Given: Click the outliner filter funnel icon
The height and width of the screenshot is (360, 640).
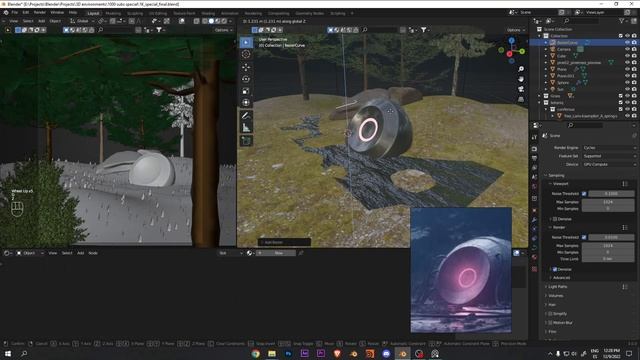Looking at the screenshot, I should click(621, 21).
